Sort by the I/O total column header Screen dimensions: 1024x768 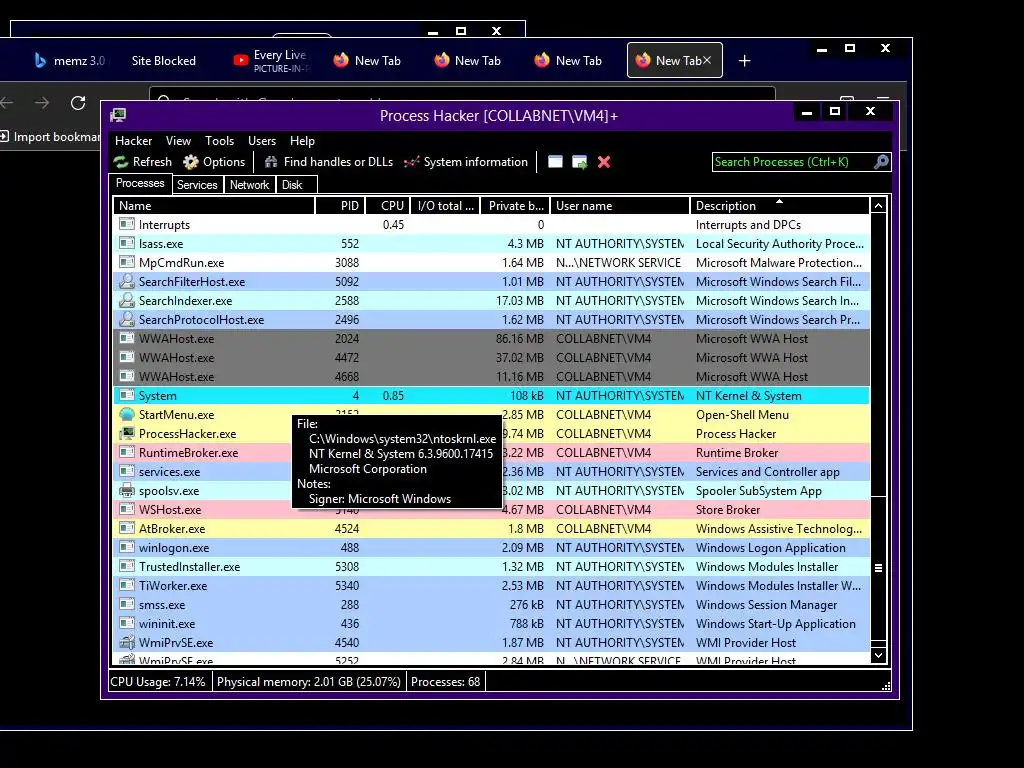(445, 206)
